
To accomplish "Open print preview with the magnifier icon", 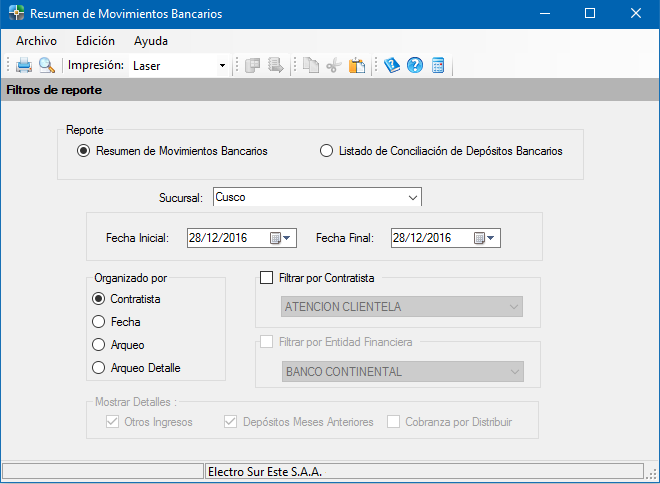I will point(46,66).
